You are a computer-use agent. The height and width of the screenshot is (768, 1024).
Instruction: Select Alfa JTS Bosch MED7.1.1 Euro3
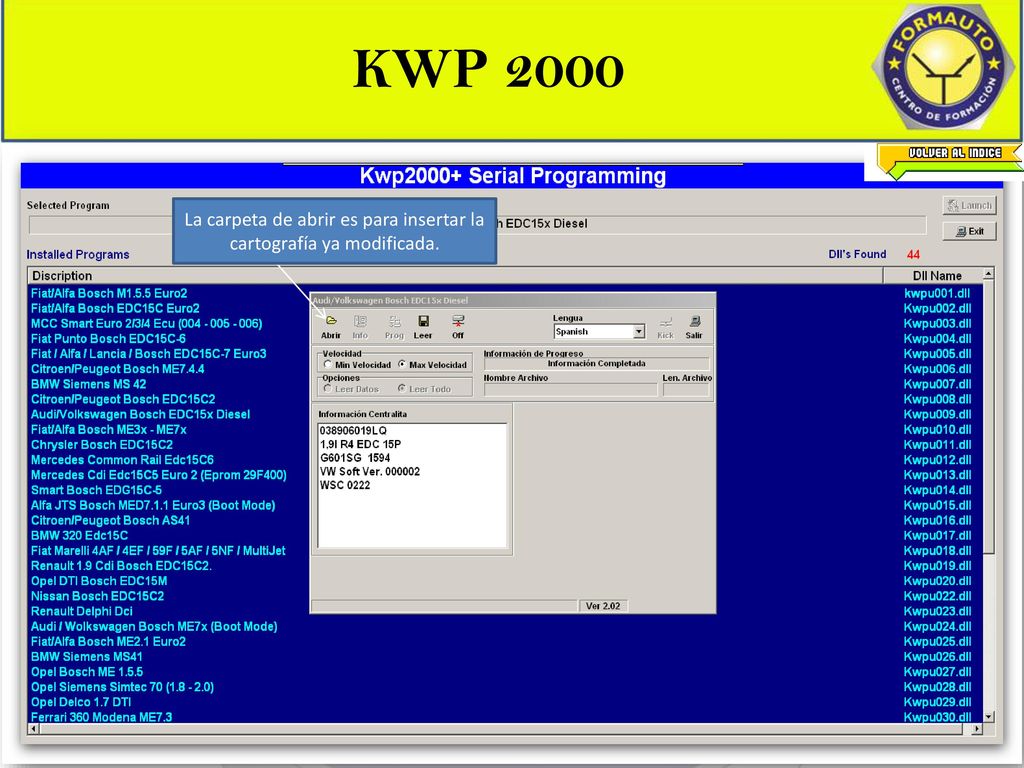(153, 505)
